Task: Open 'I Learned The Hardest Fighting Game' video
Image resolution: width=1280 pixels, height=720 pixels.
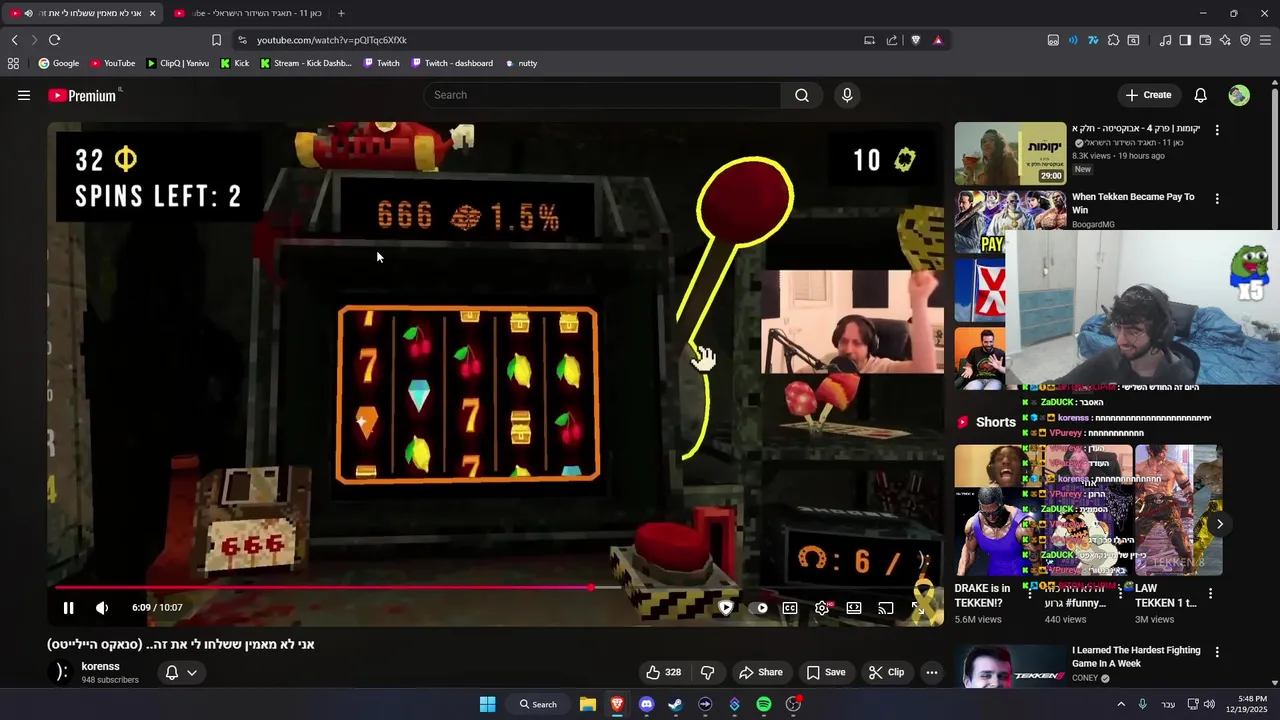Action: [1136, 656]
